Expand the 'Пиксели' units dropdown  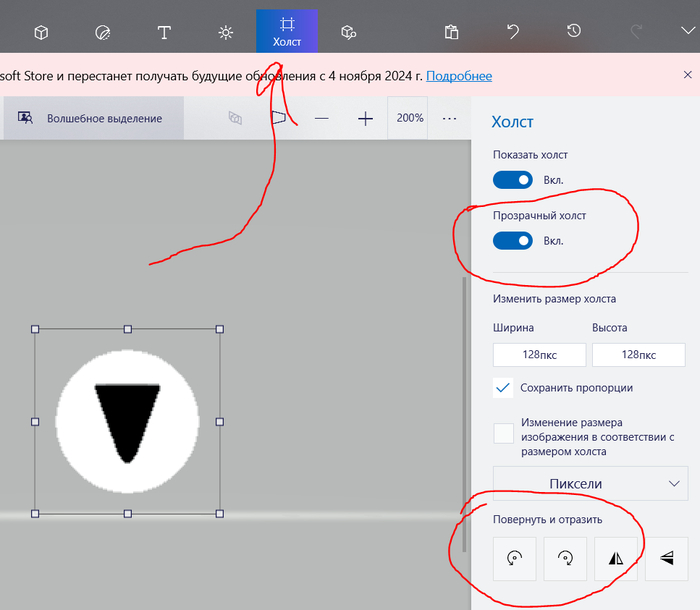coord(590,484)
